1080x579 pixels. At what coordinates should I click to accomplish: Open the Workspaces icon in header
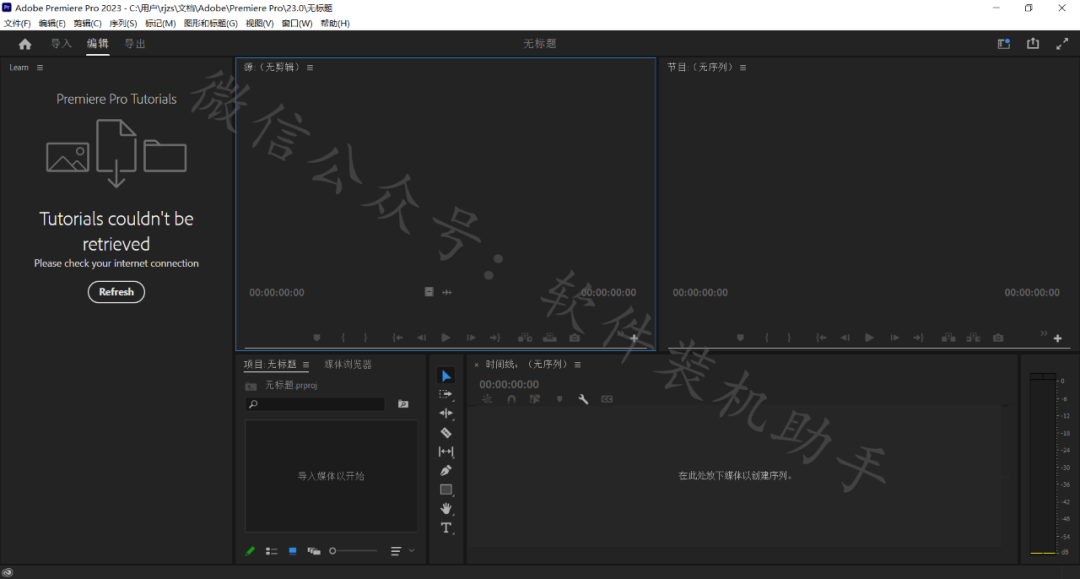point(1004,44)
